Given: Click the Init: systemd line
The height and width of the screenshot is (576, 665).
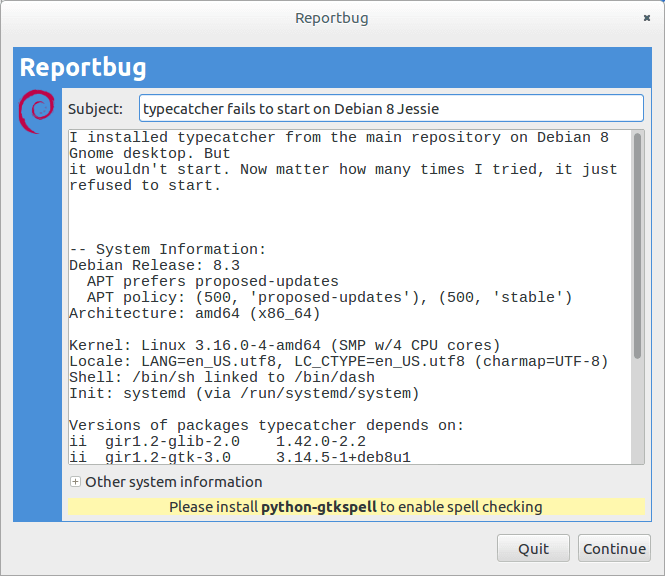Looking at the screenshot, I should [243, 393].
